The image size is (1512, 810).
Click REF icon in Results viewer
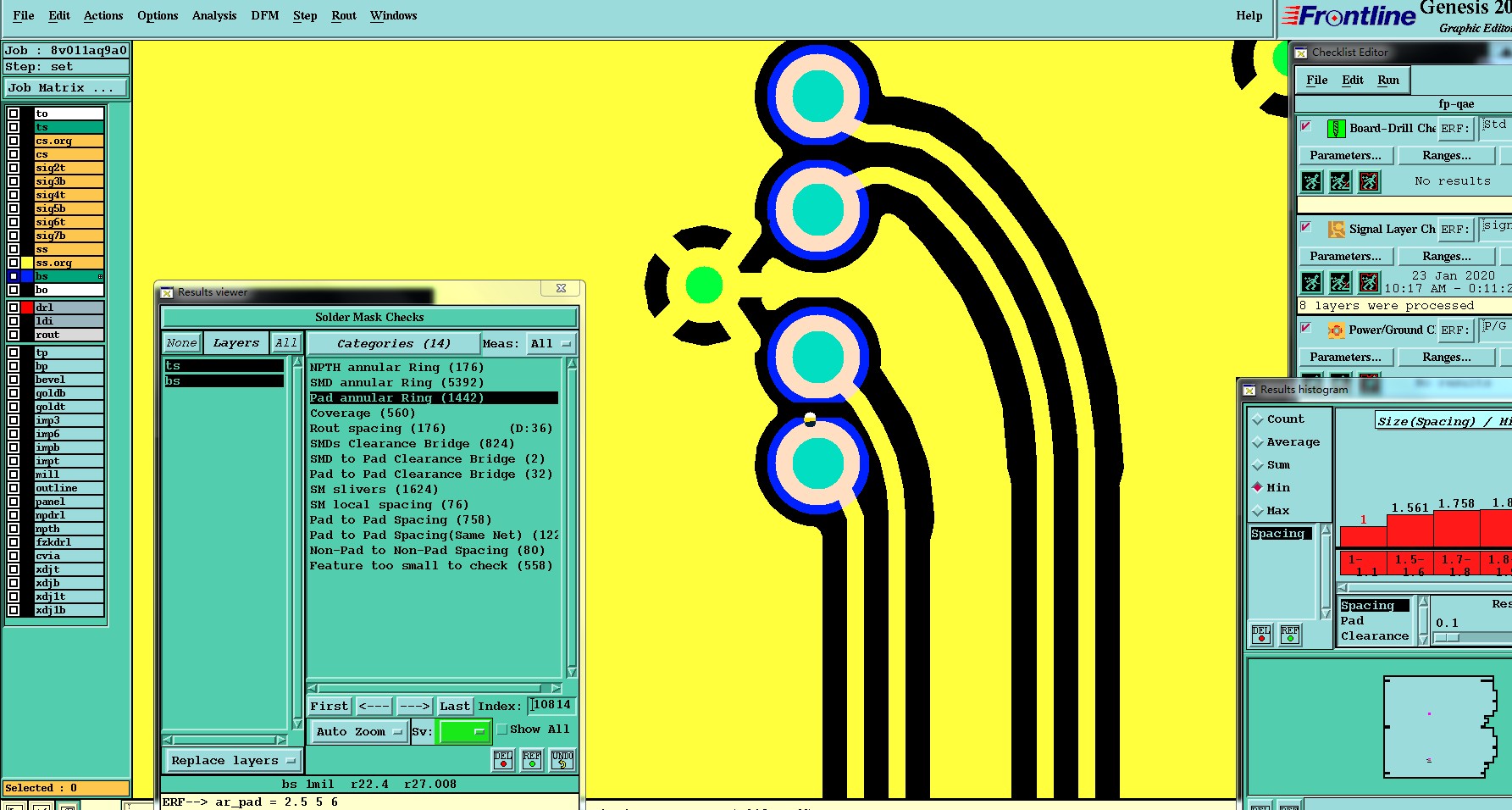[532, 760]
